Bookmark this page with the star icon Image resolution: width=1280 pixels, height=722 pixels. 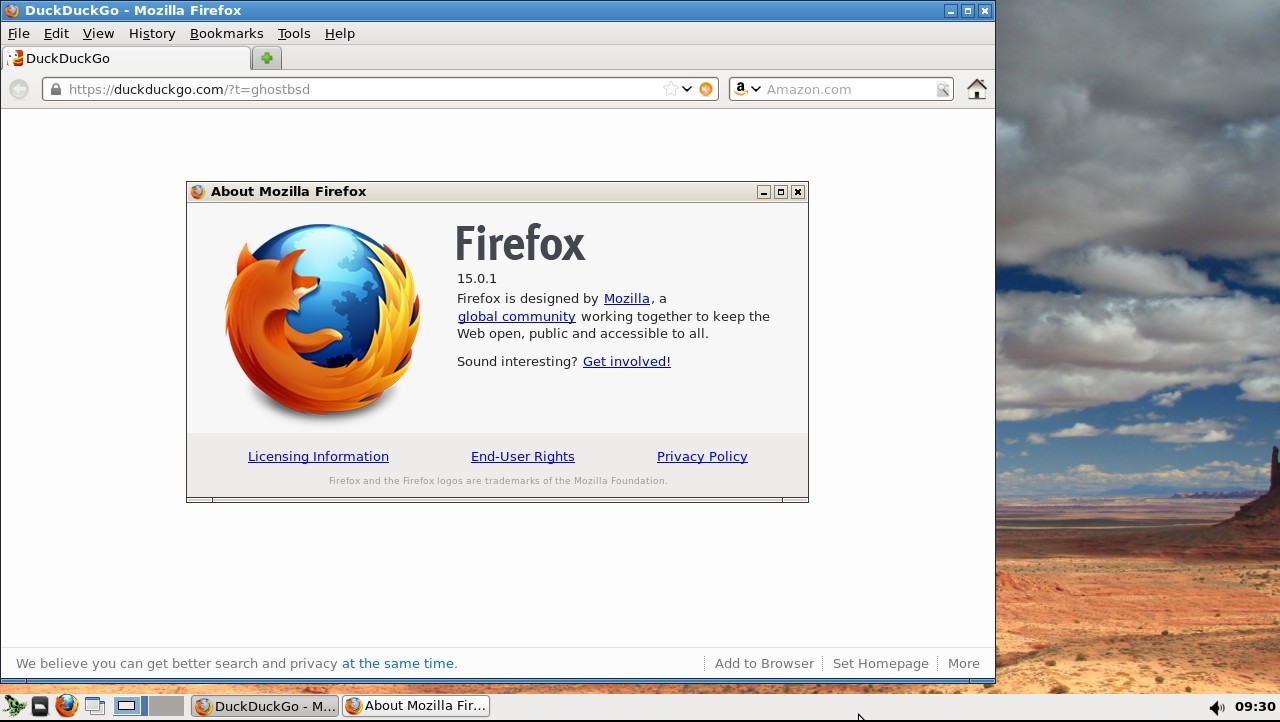[670, 89]
